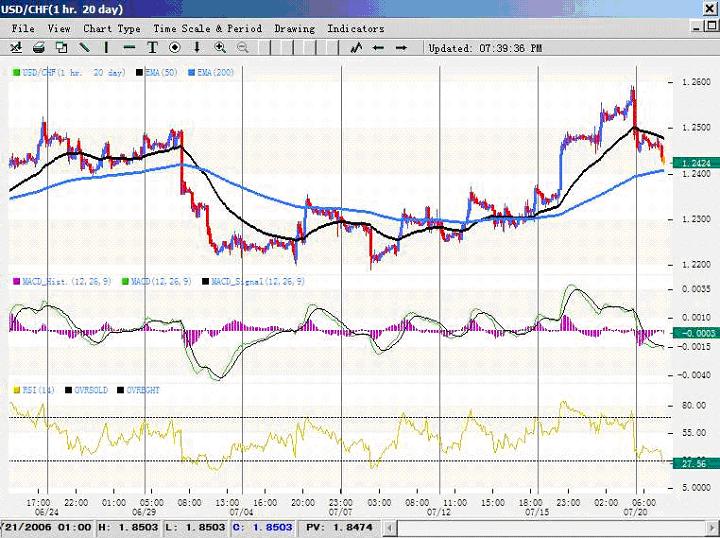Viewport: 720px width, 538px height.
Task: Click the copy windows icon in toolbar
Action: tap(62, 47)
